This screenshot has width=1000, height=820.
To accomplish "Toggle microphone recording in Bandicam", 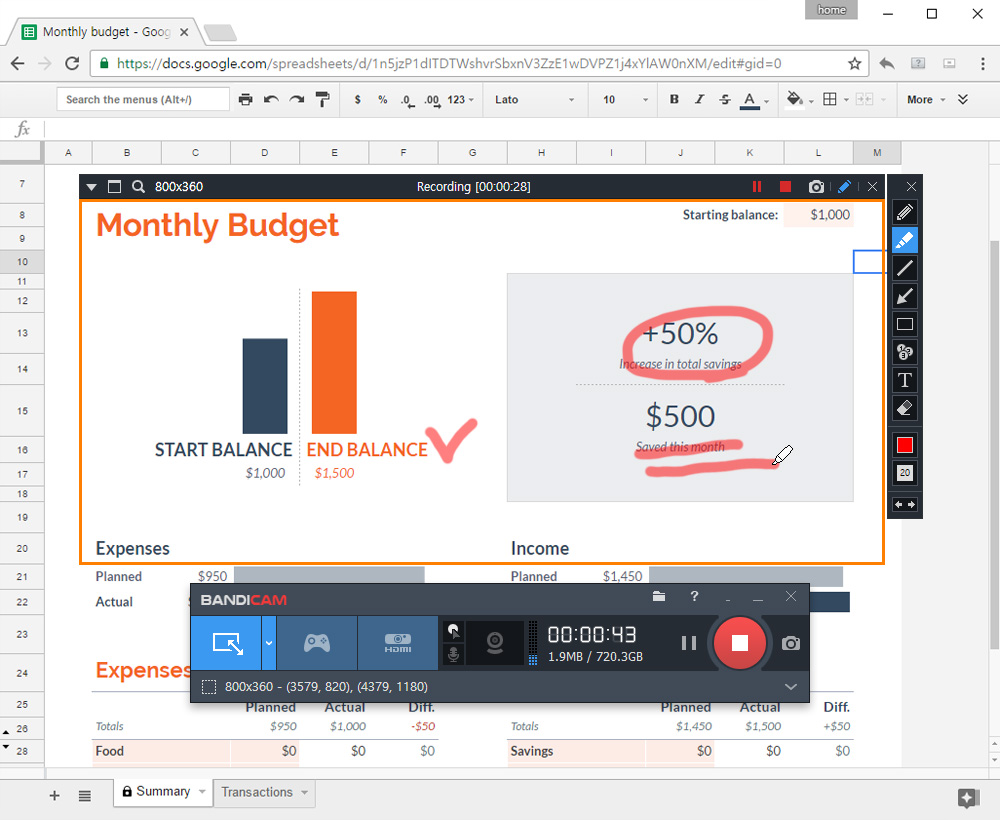I will [x=453, y=654].
